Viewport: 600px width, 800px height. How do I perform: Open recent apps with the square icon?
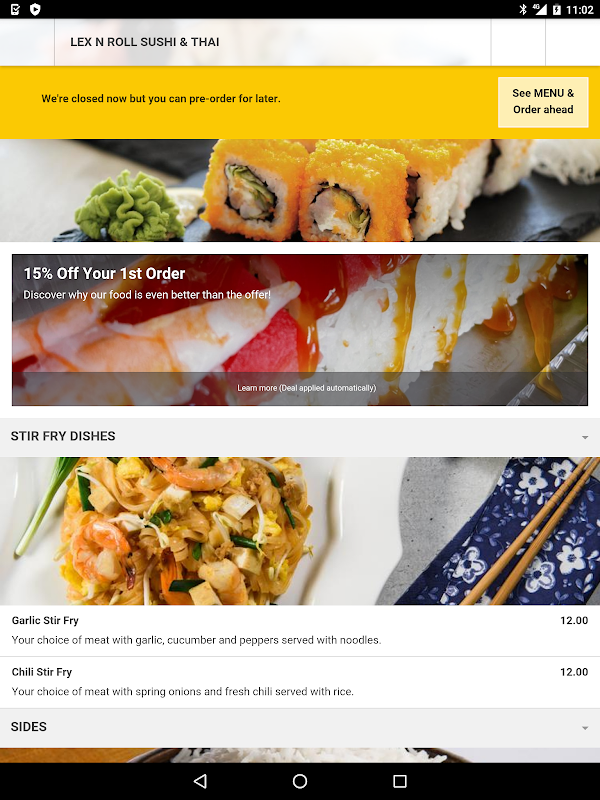tap(400, 781)
